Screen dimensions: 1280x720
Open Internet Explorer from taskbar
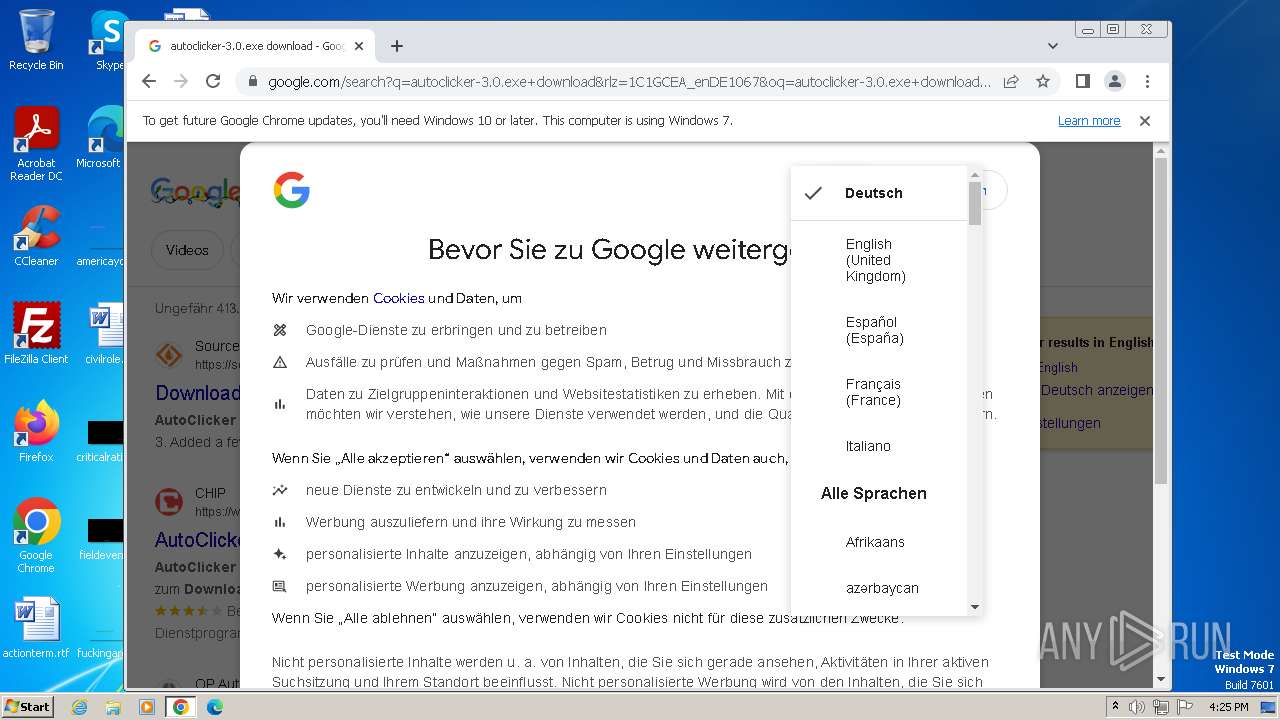click(80, 707)
